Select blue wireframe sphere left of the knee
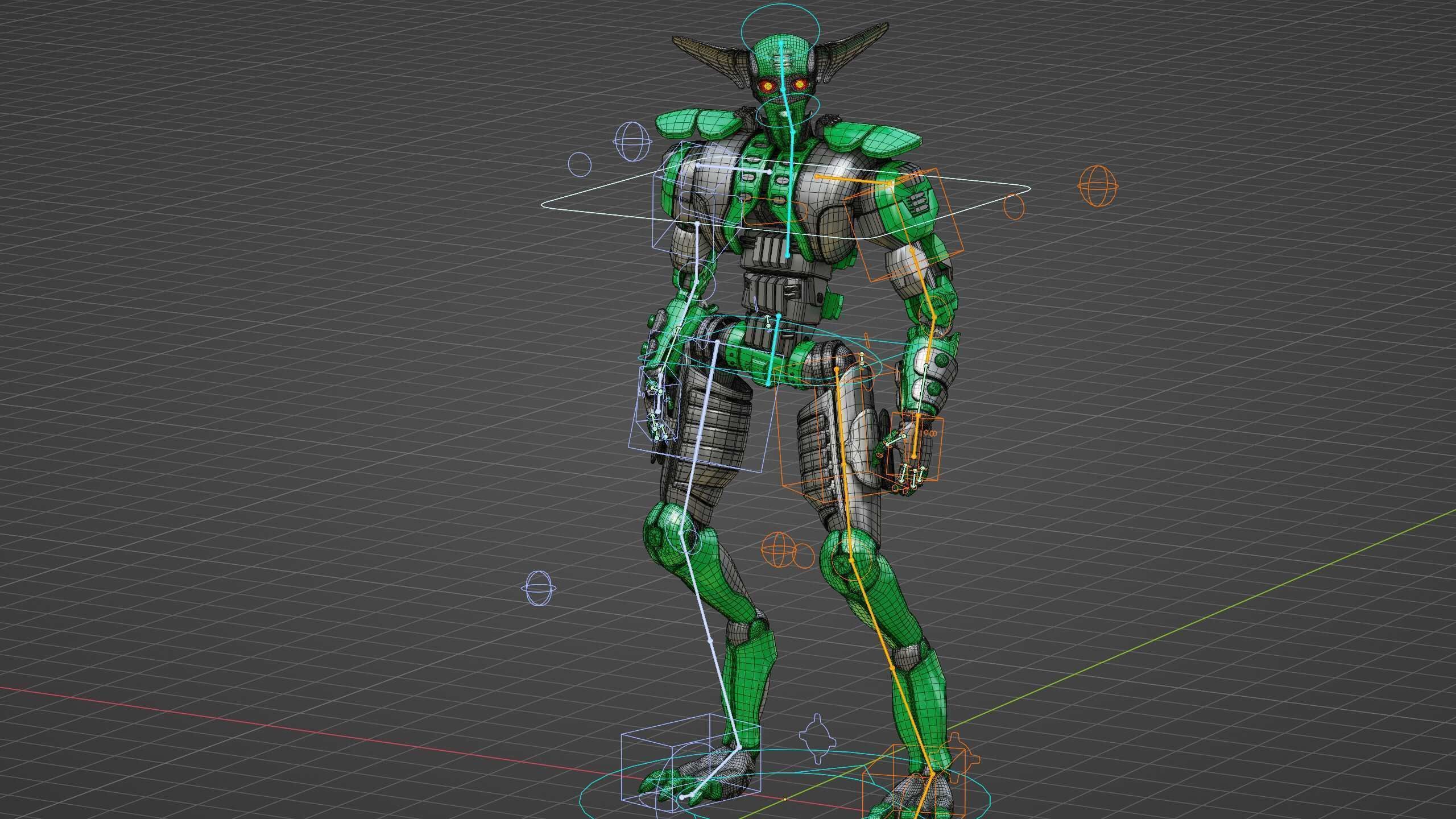This screenshot has width=1456, height=819. (x=537, y=589)
